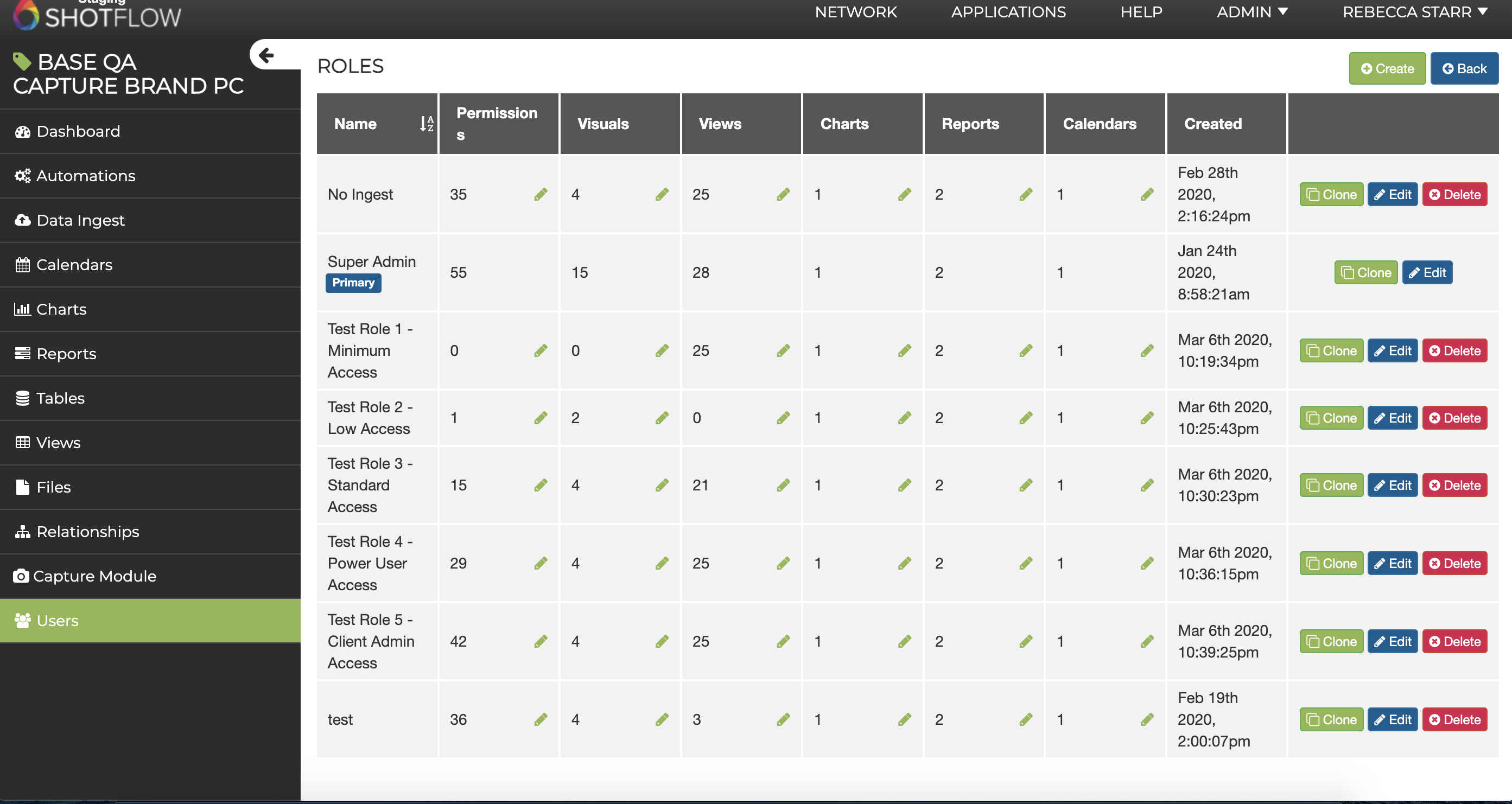Edit the test role
The height and width of the screenshot is (804, 1512).
[x=1392, y=719]
